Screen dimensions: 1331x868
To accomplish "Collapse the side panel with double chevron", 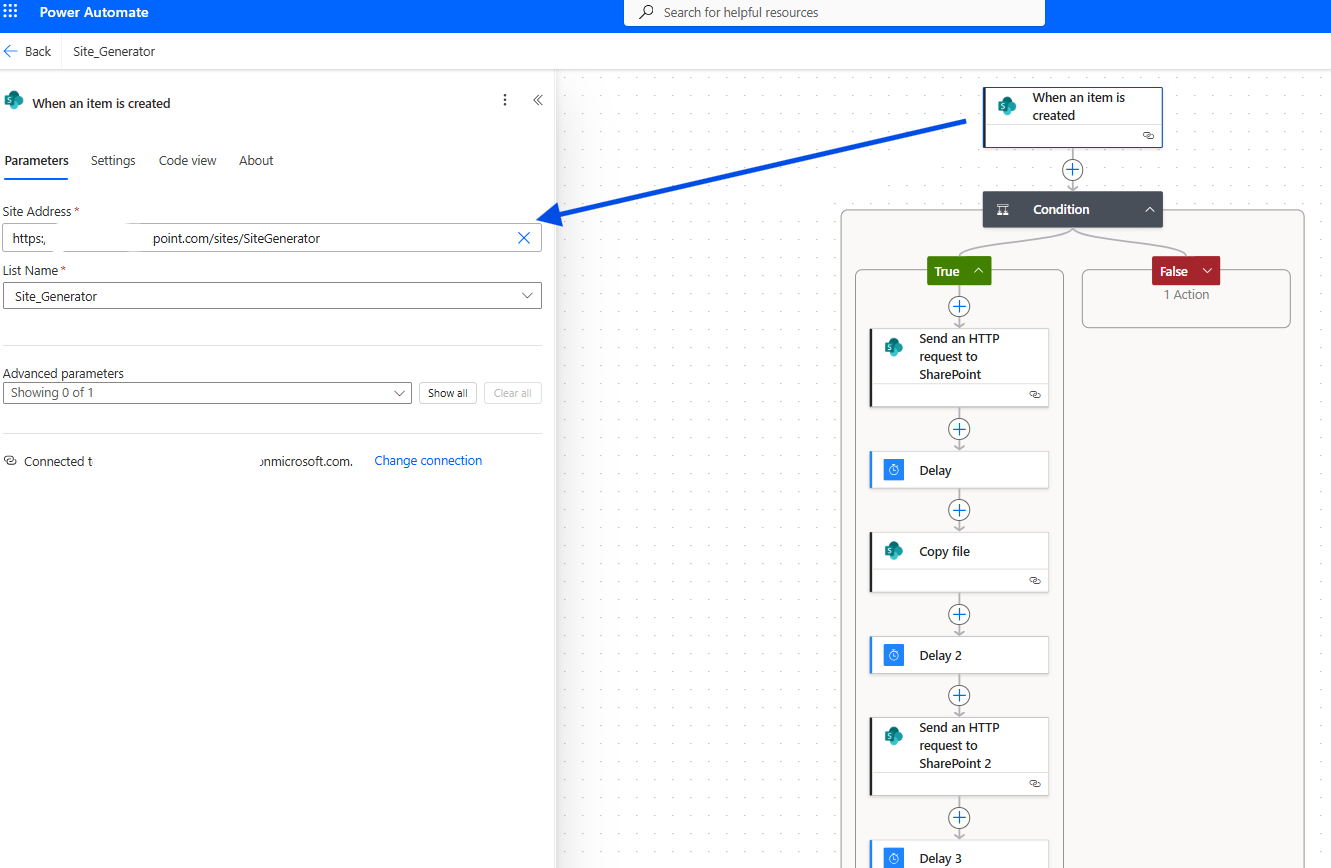I will click(x=538, y=100).
